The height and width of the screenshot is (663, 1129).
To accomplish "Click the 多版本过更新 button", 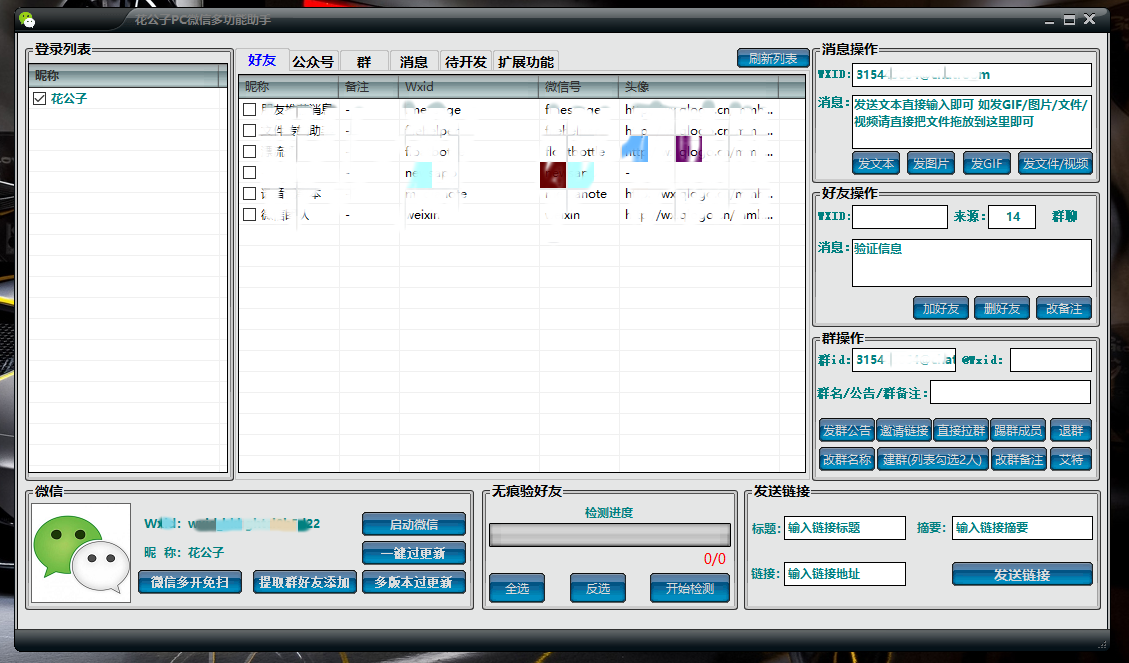I will coord(414,582).
